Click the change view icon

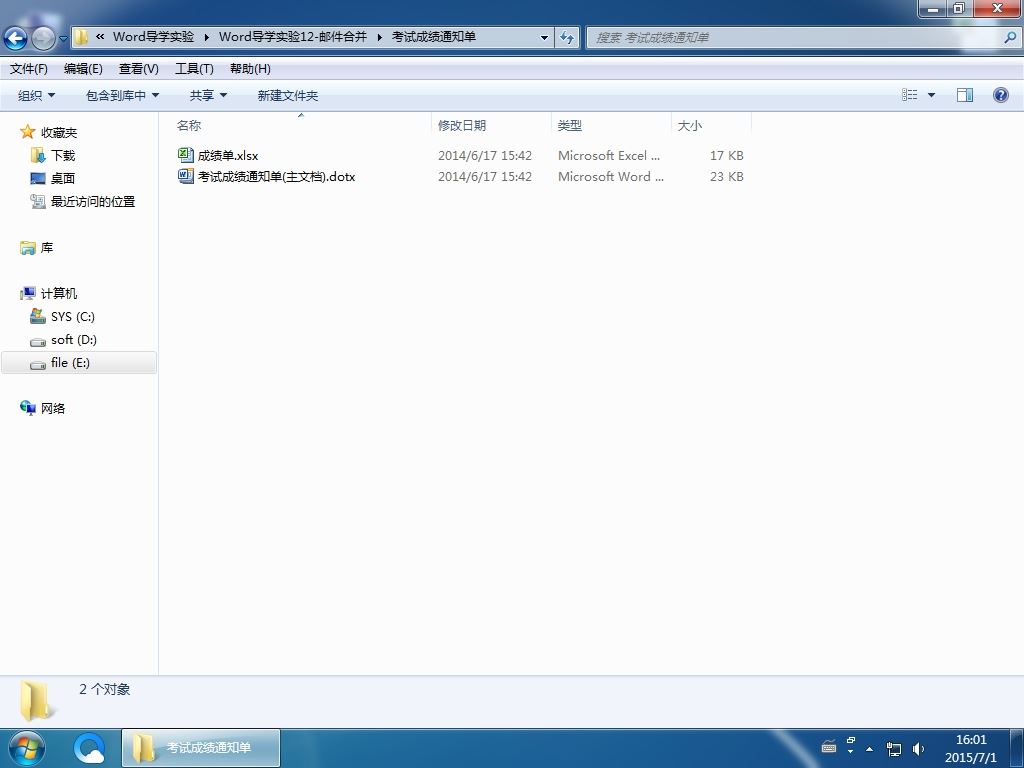910,95
